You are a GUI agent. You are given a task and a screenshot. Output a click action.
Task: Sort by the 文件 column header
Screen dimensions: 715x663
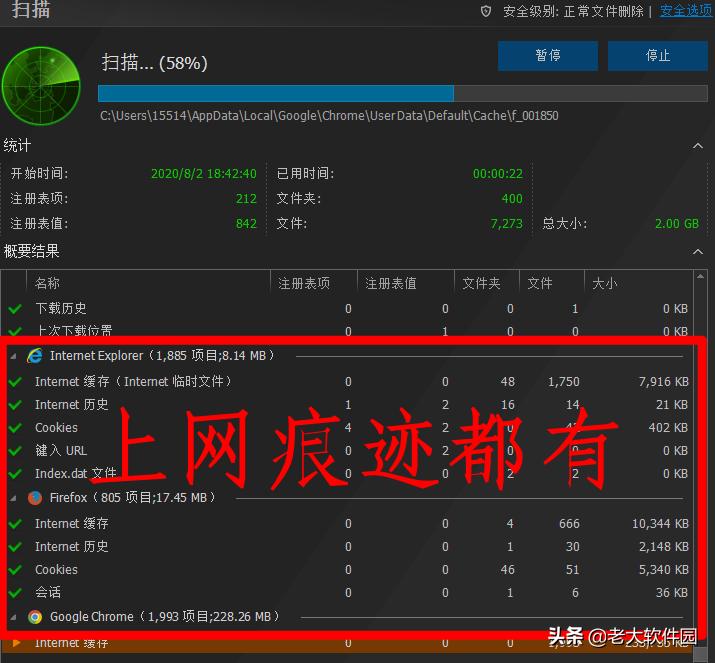point(540,283)
